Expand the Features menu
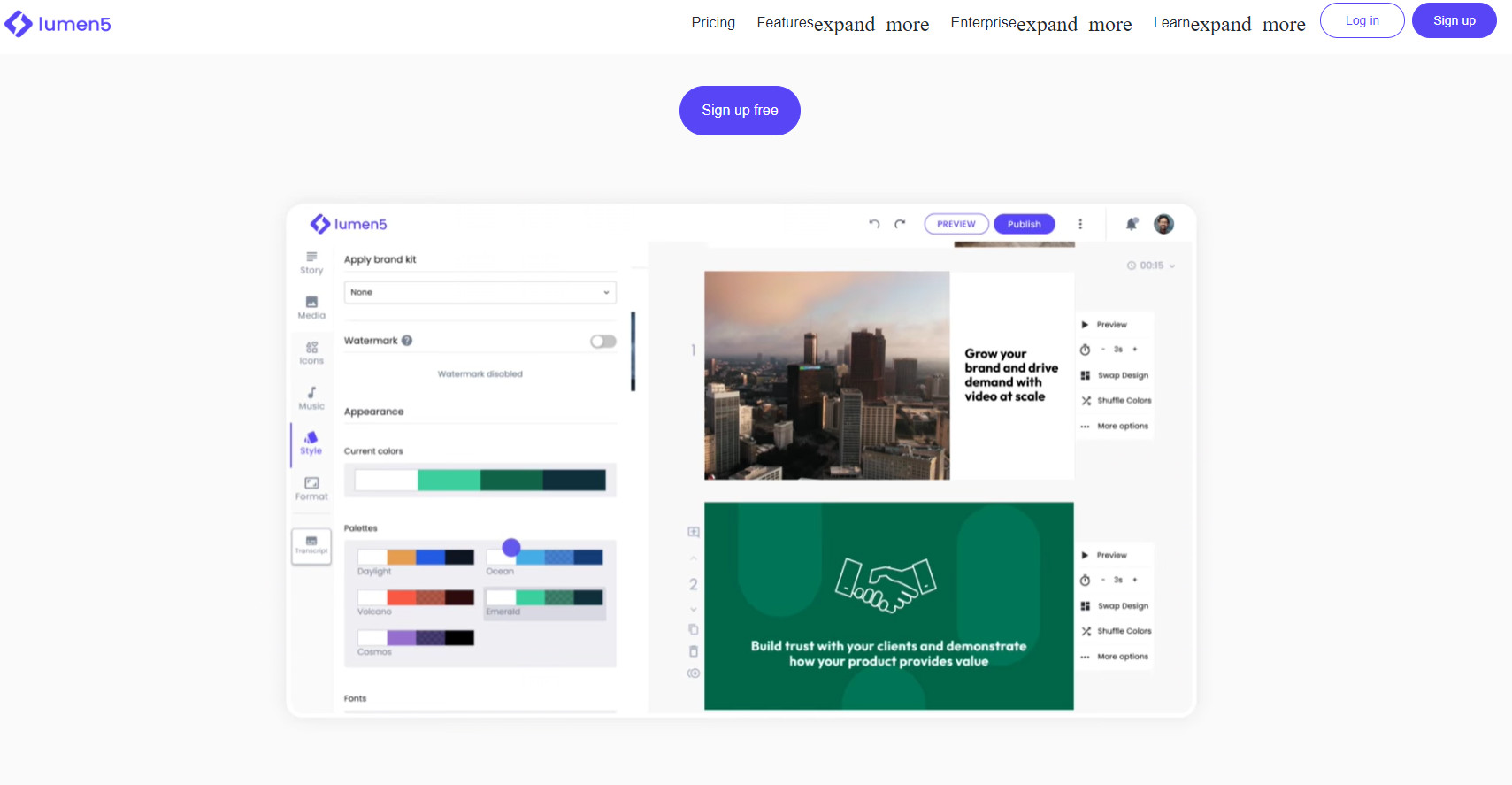 842,23
